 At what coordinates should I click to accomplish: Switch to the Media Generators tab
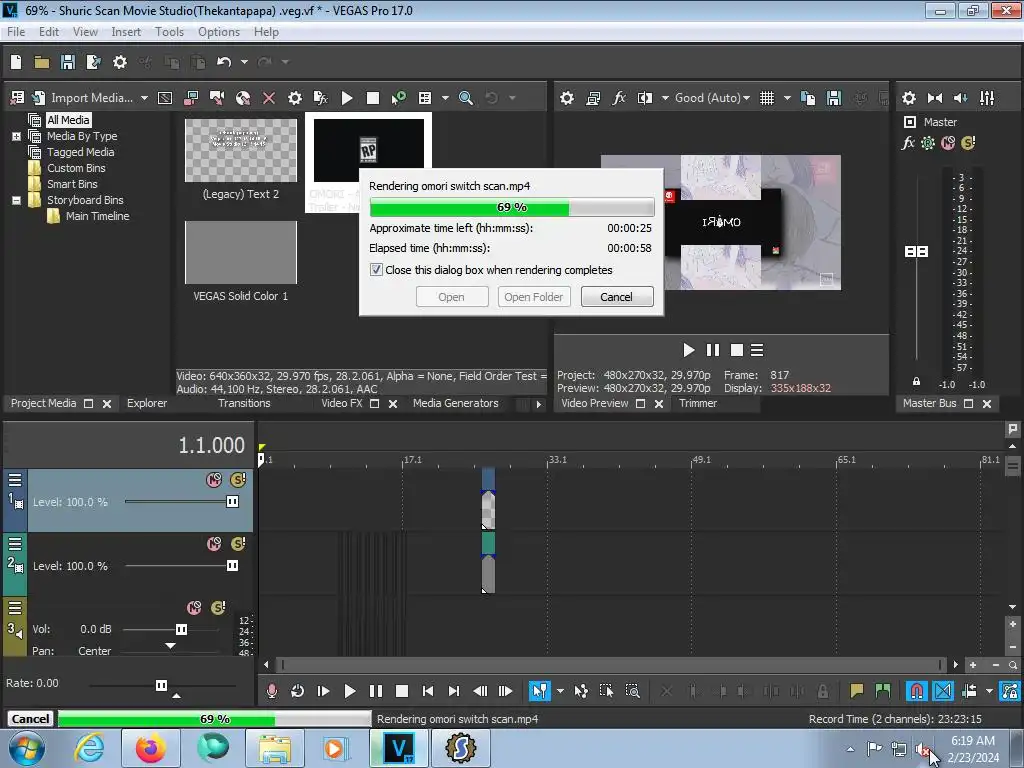(455, 404)
